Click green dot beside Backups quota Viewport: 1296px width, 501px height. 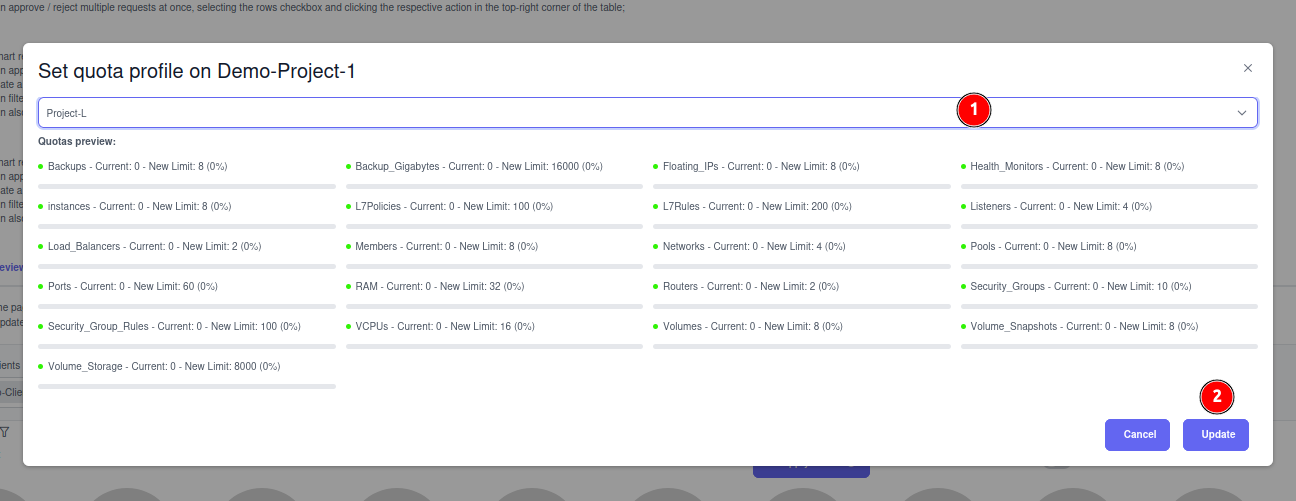(x=41, y=166)
